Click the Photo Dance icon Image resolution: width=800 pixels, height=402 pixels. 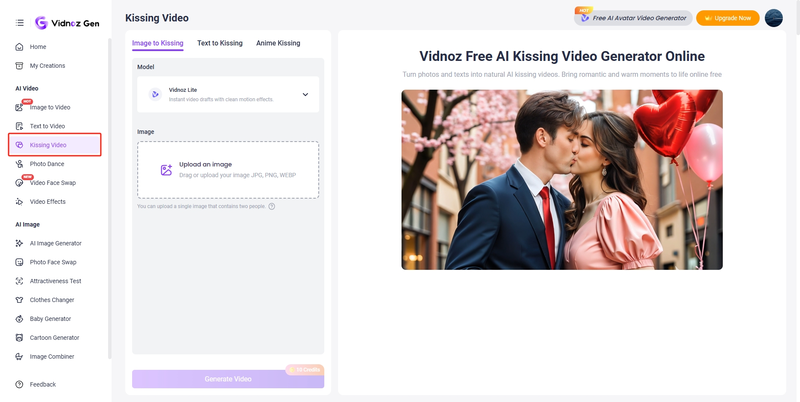tap(19, 164)
